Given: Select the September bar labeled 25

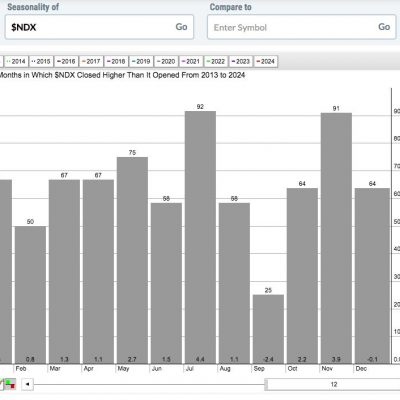Looking at the screenshot, I should point(268,329).
